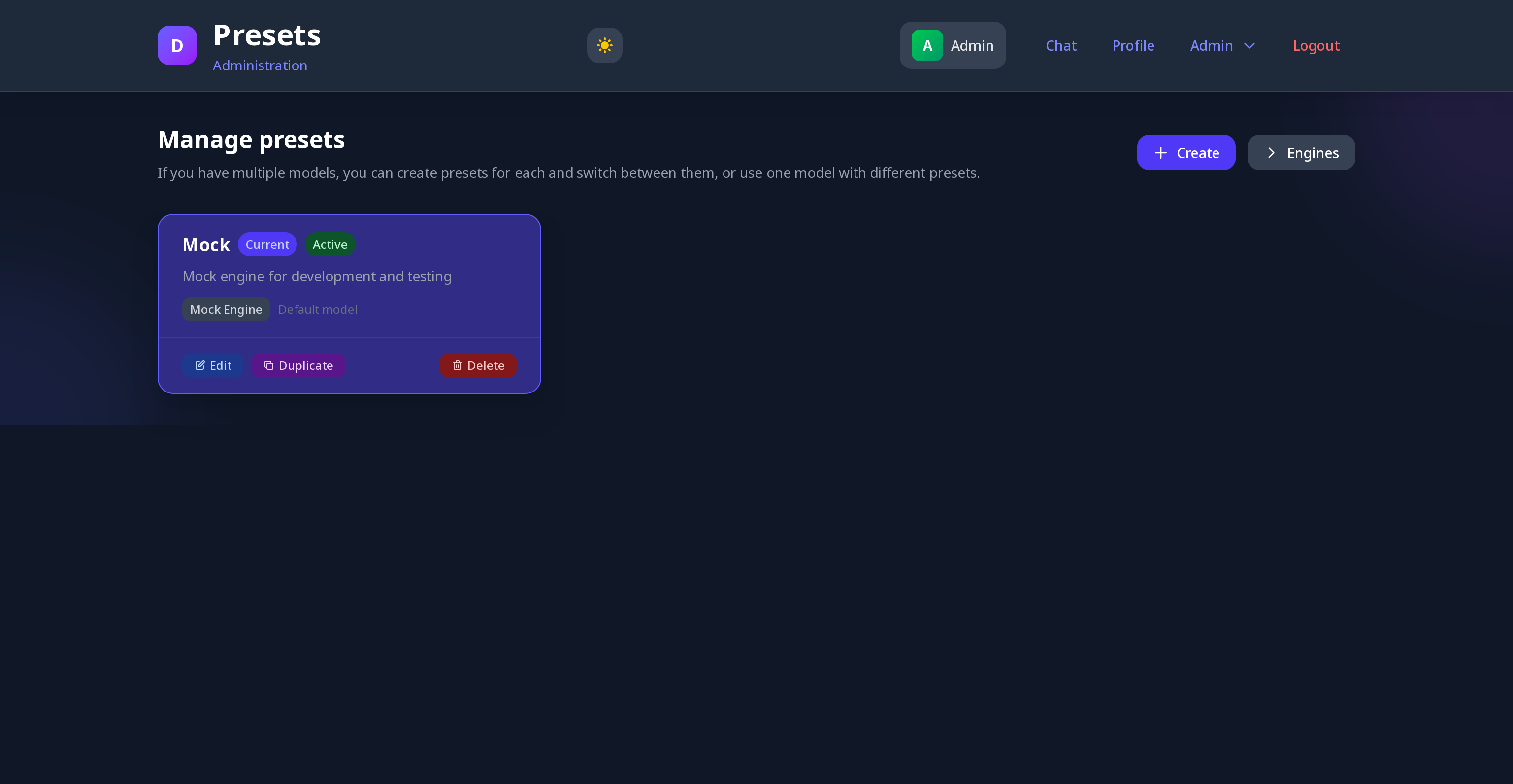
Task: Click the Mock Engine tag
Action: coord(226,309)
